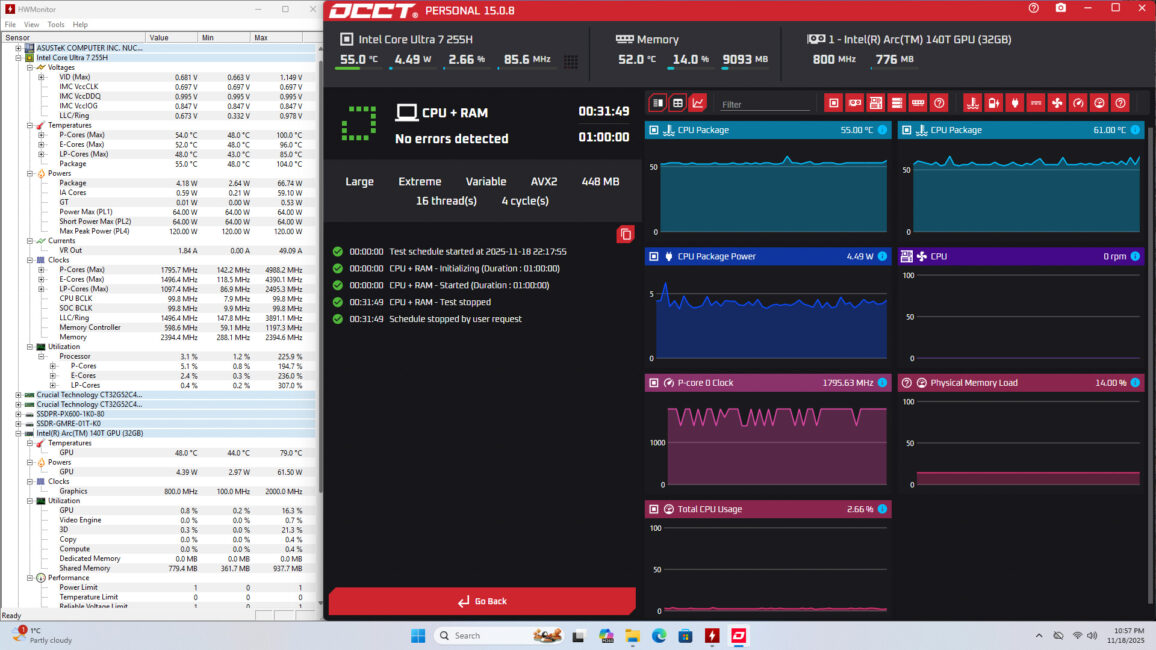Sort by the Value column header
Image resolution: width=1156 pixels, height=650 pixels.
171,38
